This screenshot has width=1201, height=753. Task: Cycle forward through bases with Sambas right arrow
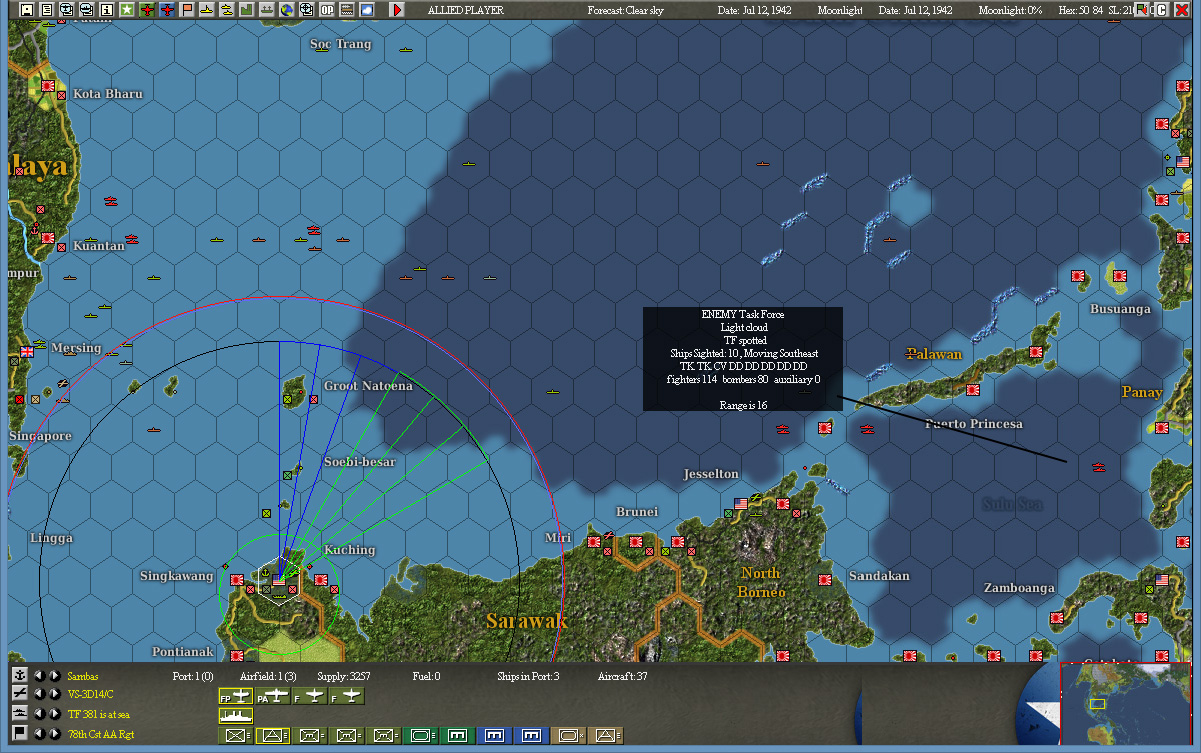(54, 675)
